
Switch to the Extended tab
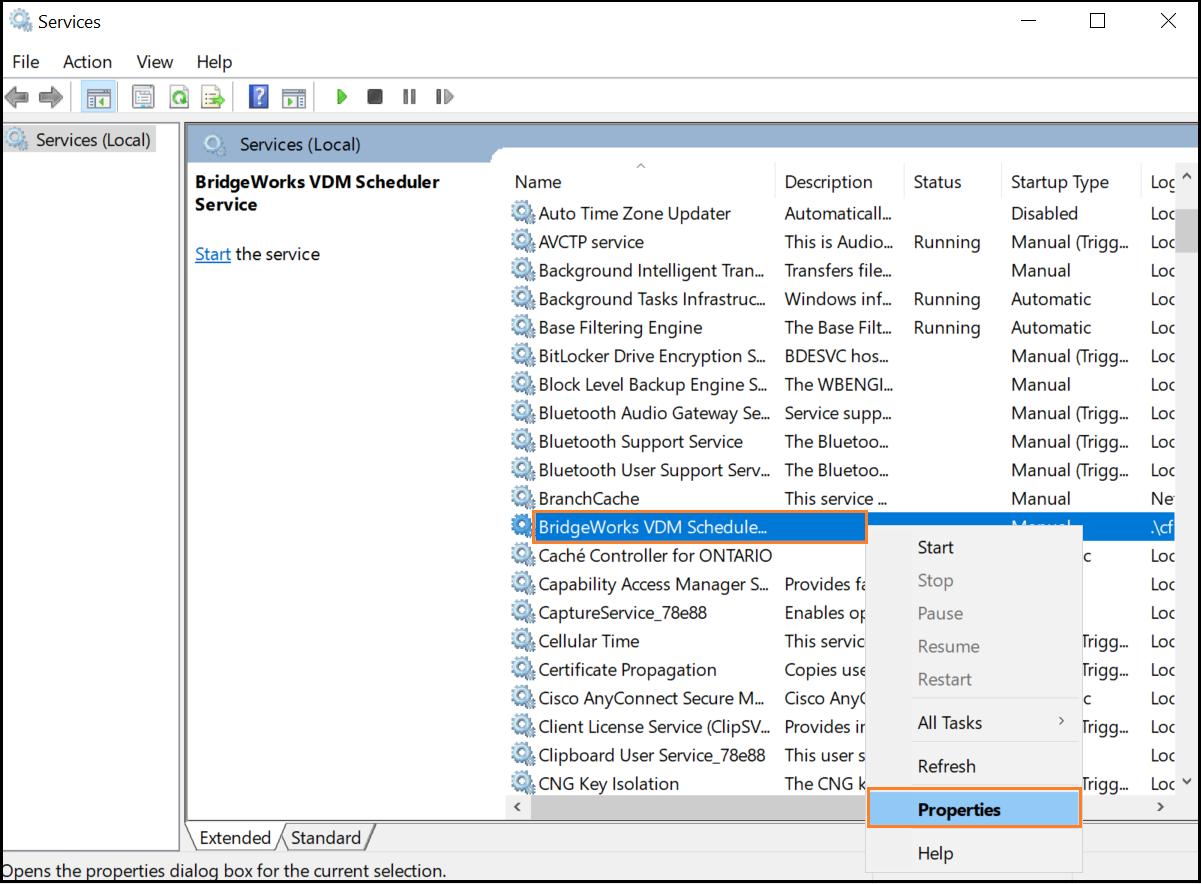pyautogui.click(x=235, y=838)
